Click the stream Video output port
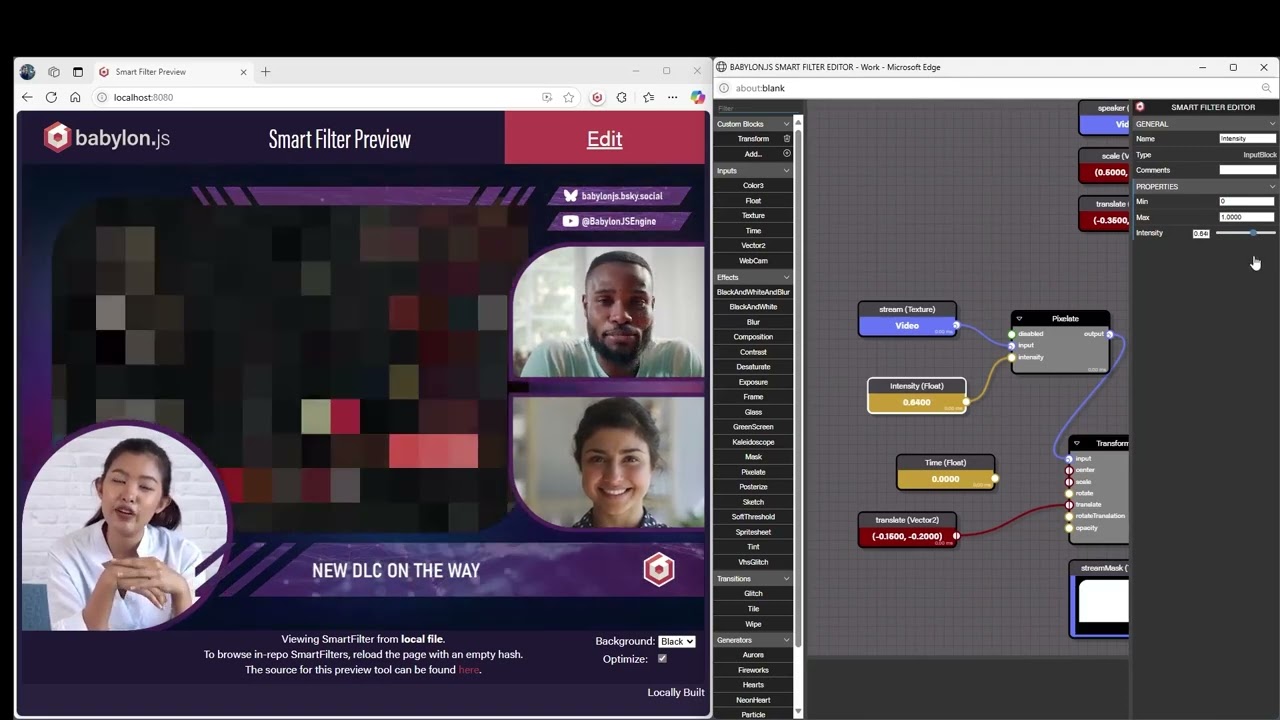 pos(956,325)
